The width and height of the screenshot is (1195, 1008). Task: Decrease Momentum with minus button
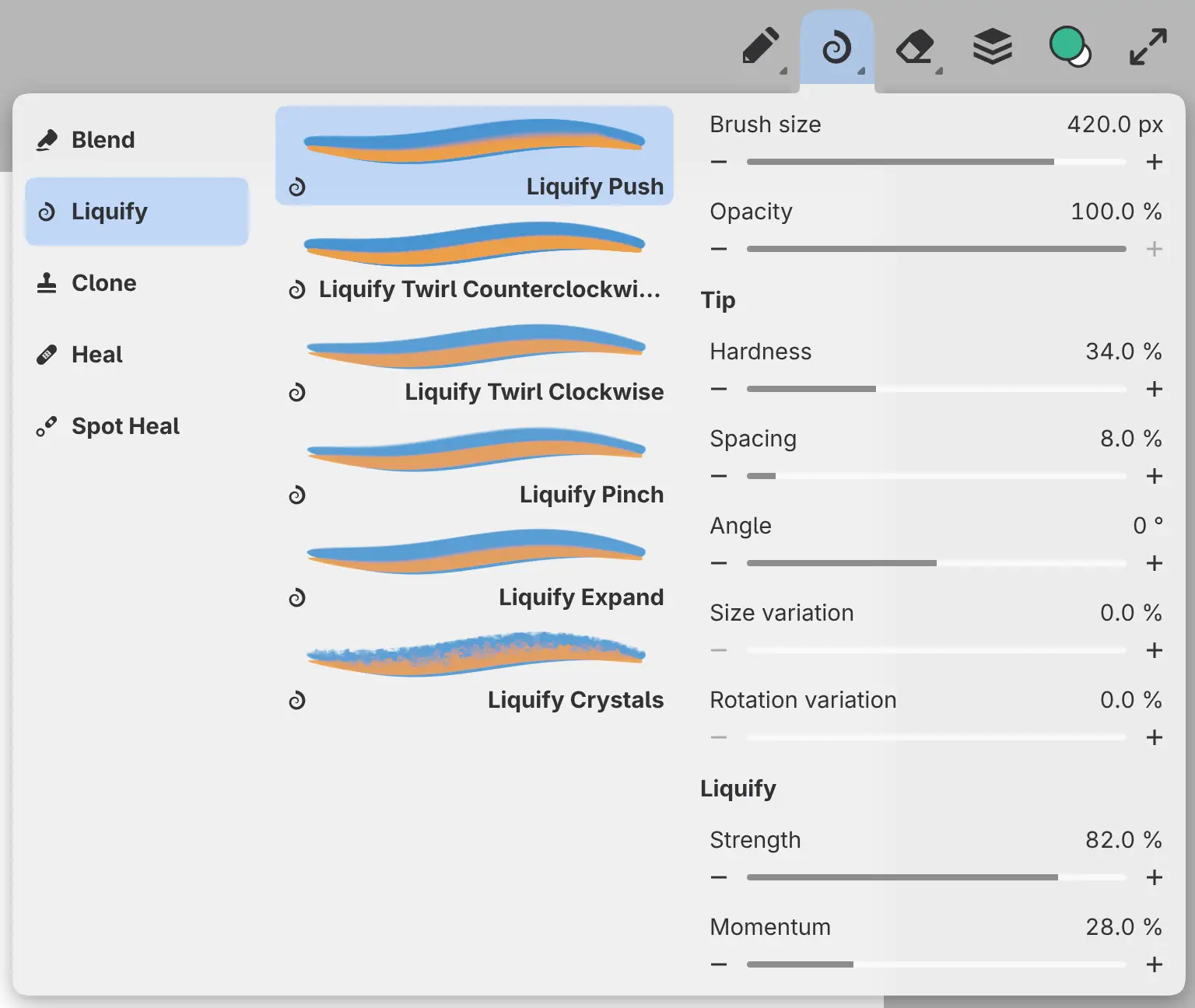pos(719,964)
